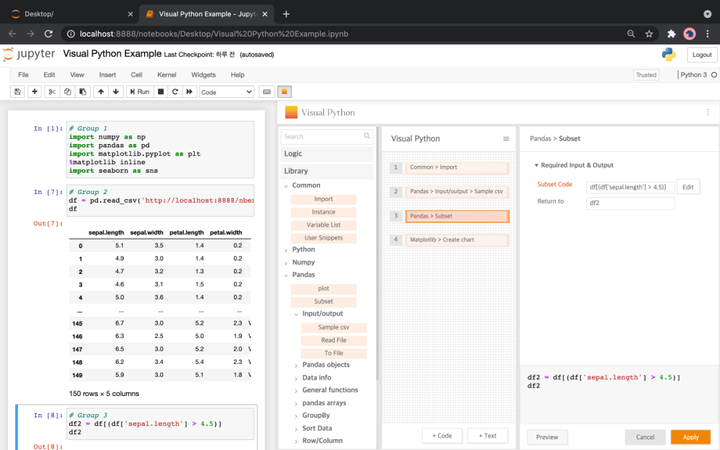Image resolution: width=720 pixels, height=450 pixels.
Task: Click the Trusted notebook indicator
Action: coord(646,75)
